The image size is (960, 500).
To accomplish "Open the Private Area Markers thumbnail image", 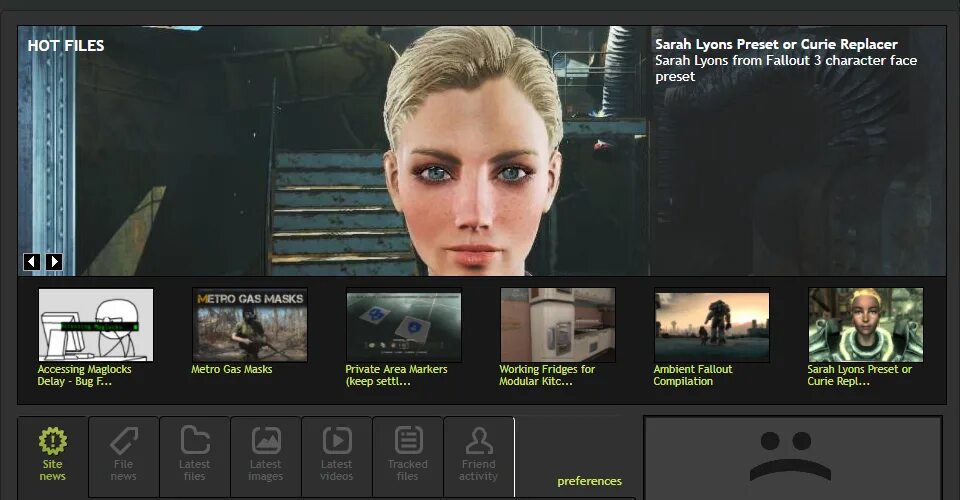I will 404,325.
